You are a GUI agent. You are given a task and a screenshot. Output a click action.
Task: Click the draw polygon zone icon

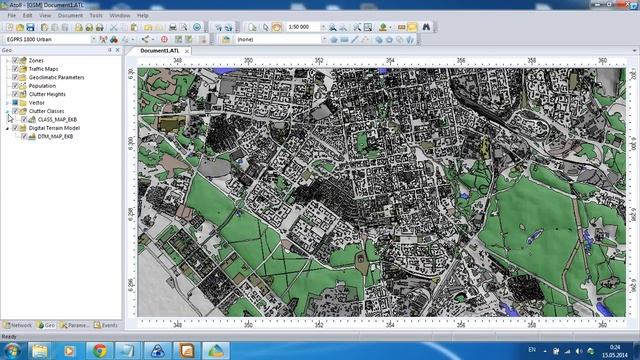334,40
